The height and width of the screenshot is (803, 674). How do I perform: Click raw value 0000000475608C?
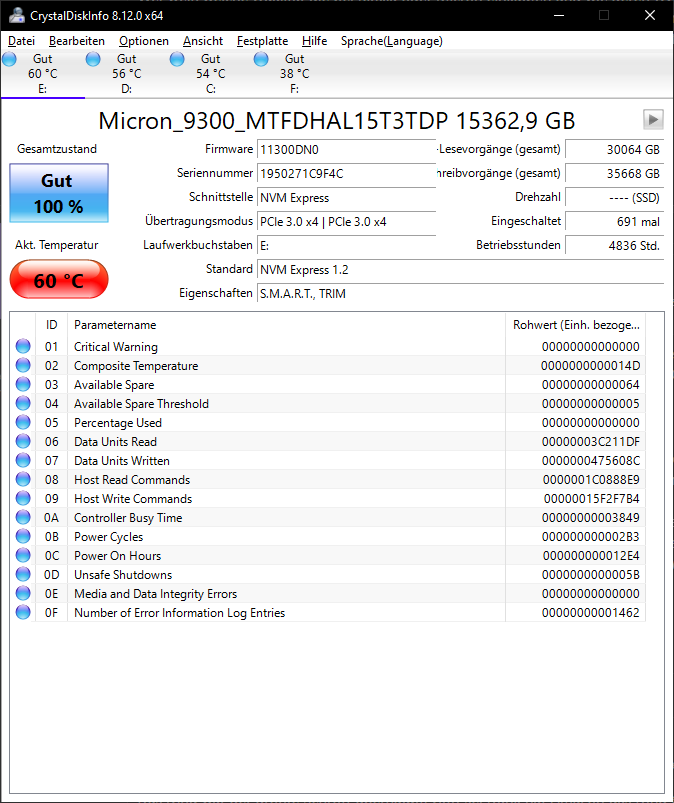click(591, 460)
